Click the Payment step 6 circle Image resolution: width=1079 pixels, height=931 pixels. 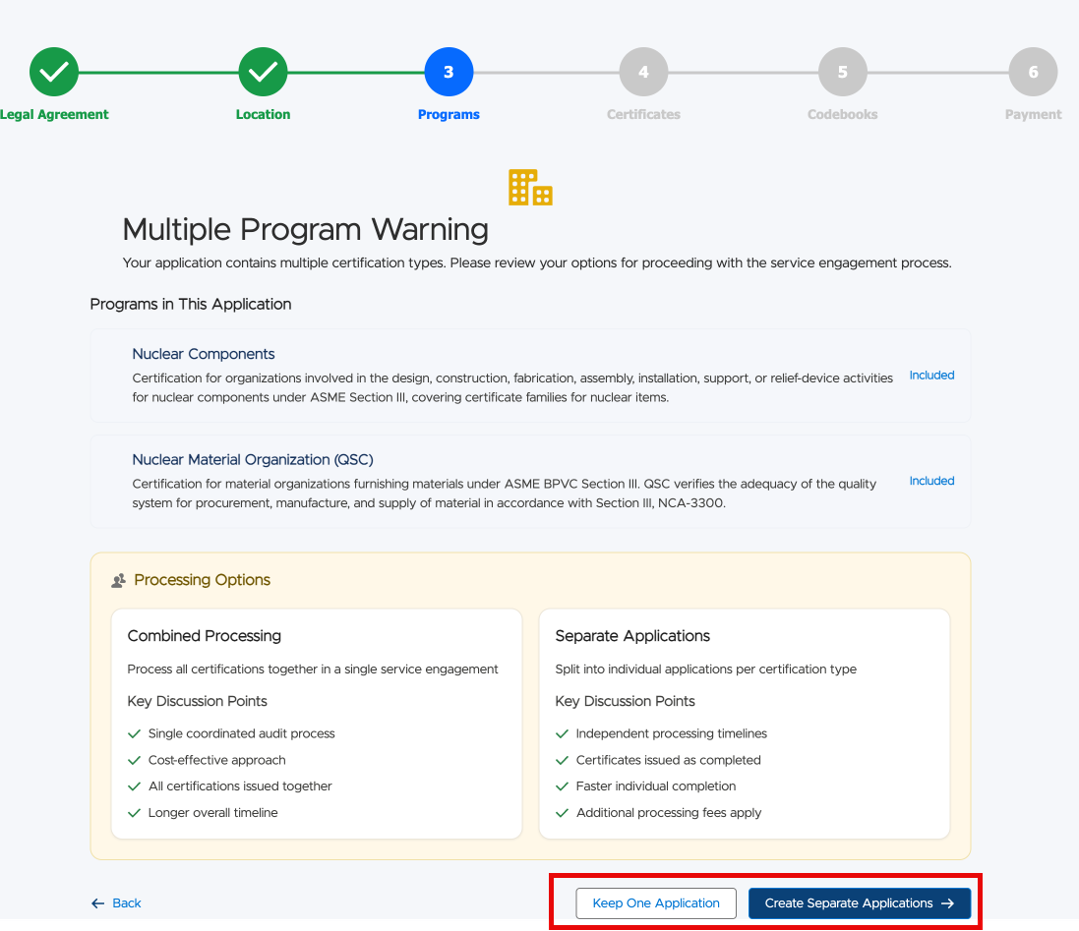point(1033,72)
